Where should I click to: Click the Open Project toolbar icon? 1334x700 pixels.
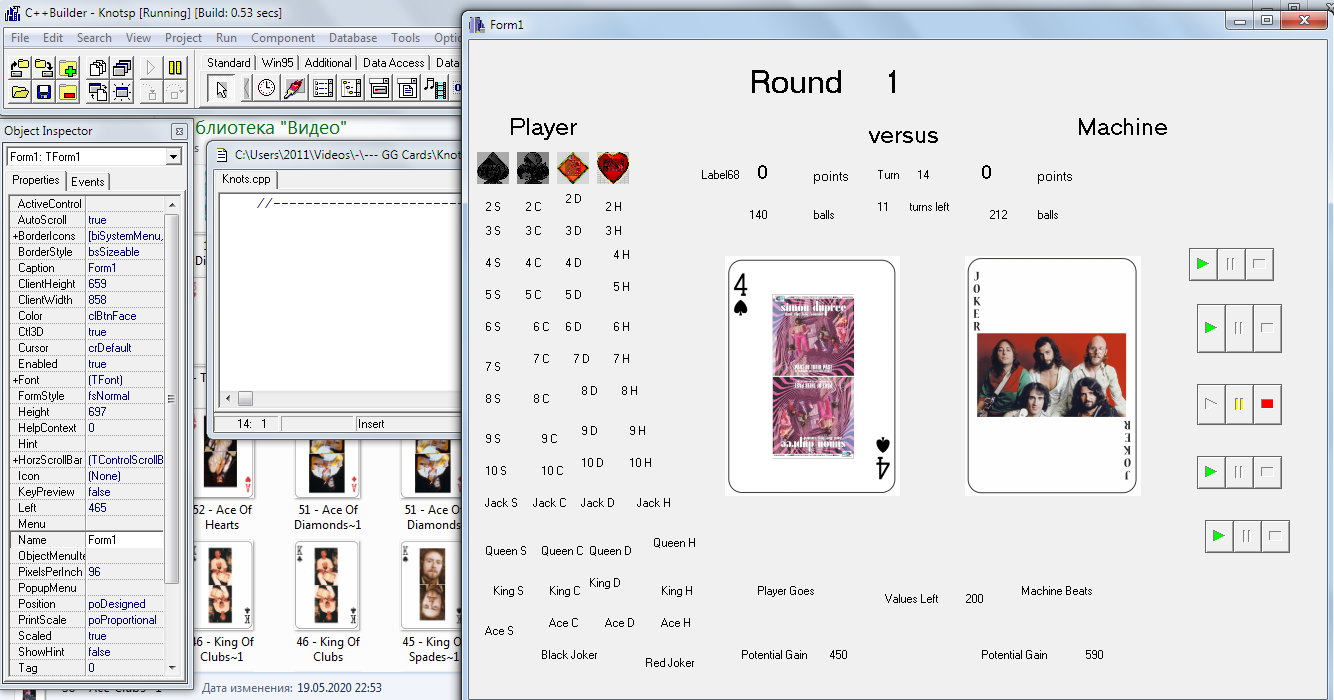click(x=20, y=68)
